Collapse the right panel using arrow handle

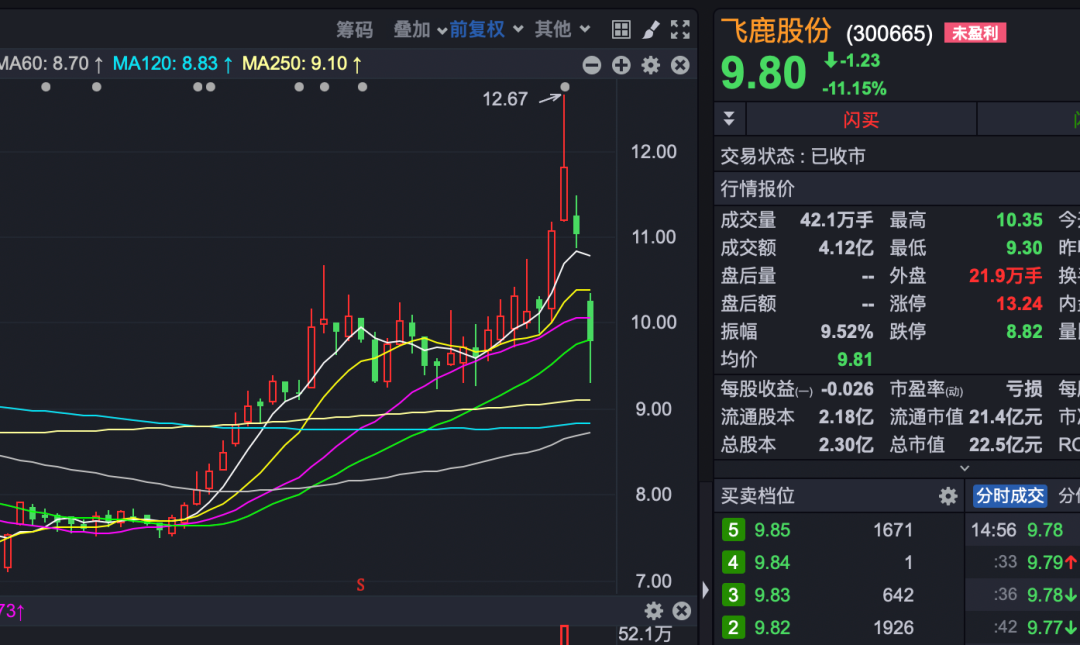click(x=705, y=590)
